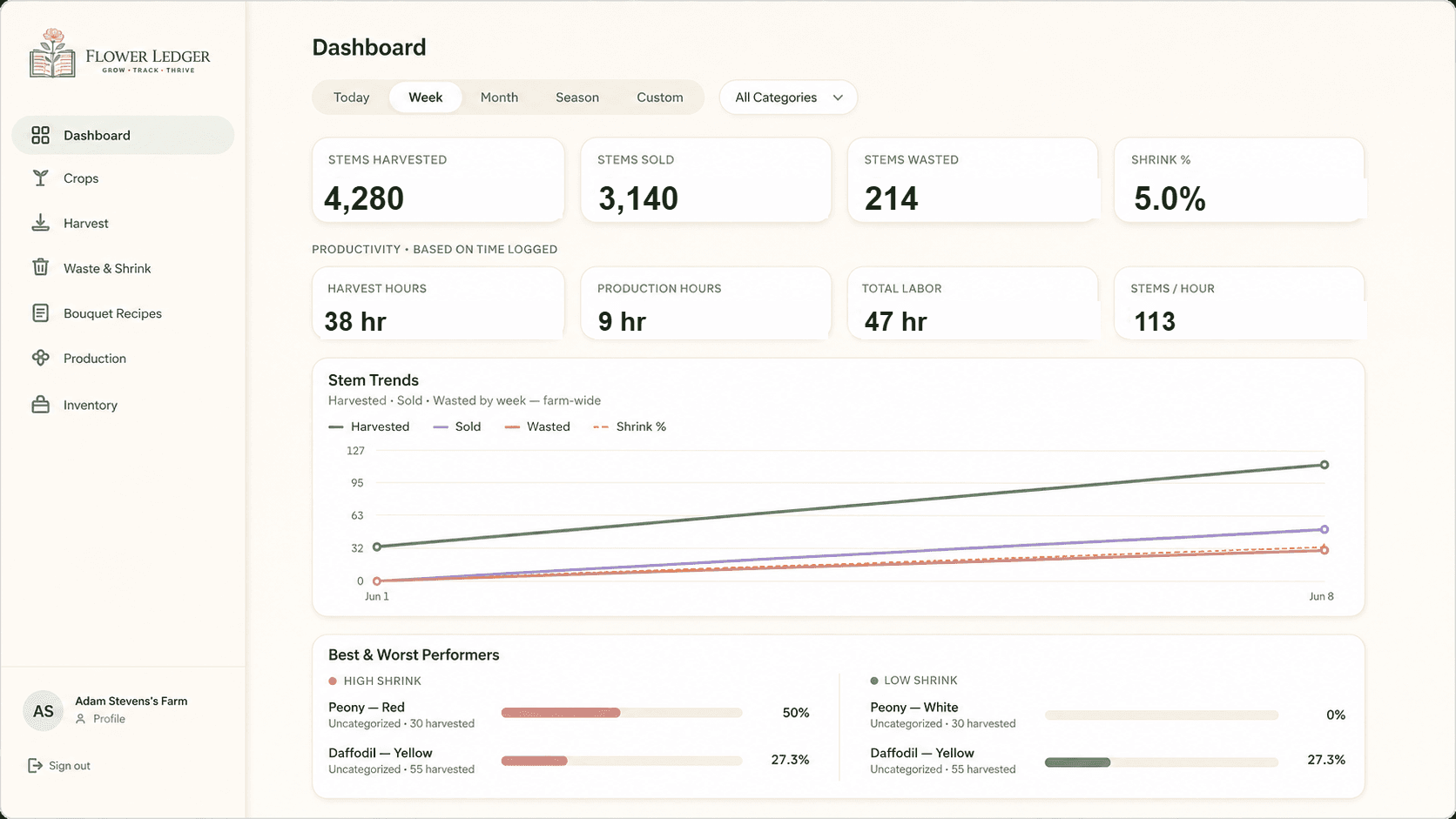
Task: Click the 0% shrink value
Action: [x=1336, y=715]
